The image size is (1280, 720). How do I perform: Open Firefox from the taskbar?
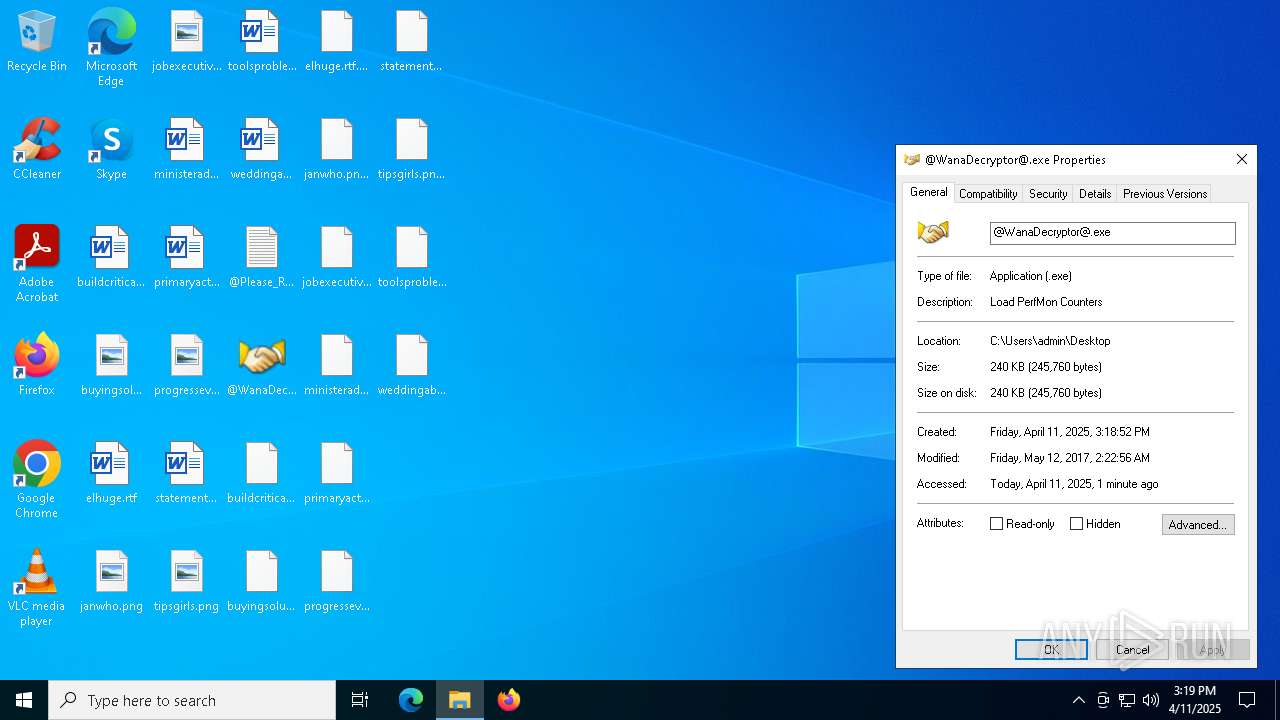[509, 700]
